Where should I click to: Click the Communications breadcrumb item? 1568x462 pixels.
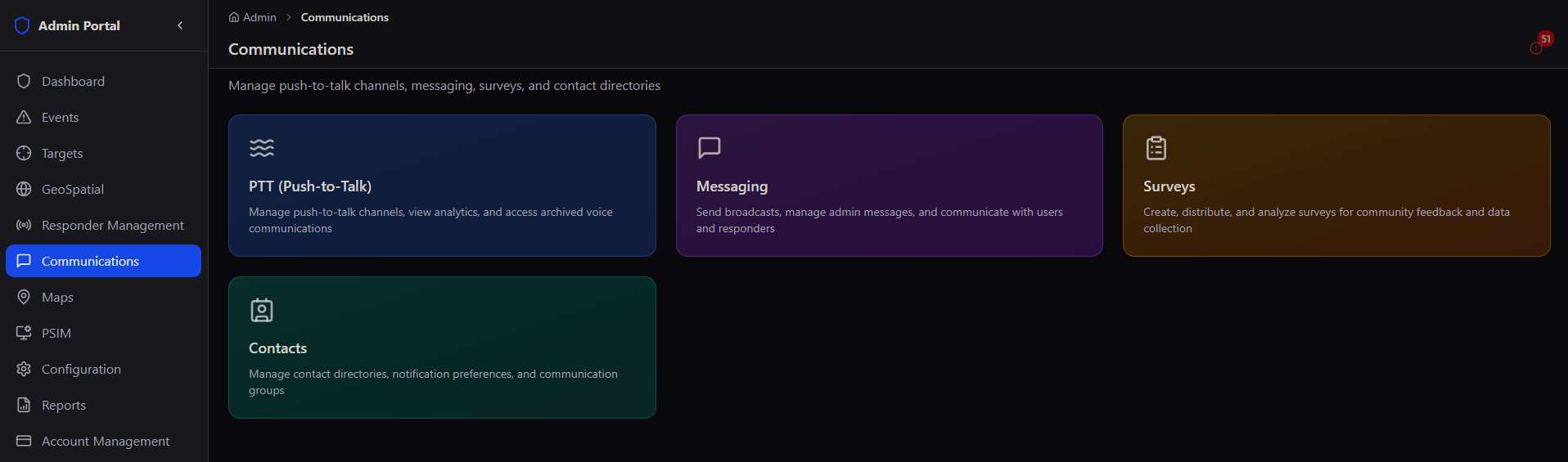345,17
